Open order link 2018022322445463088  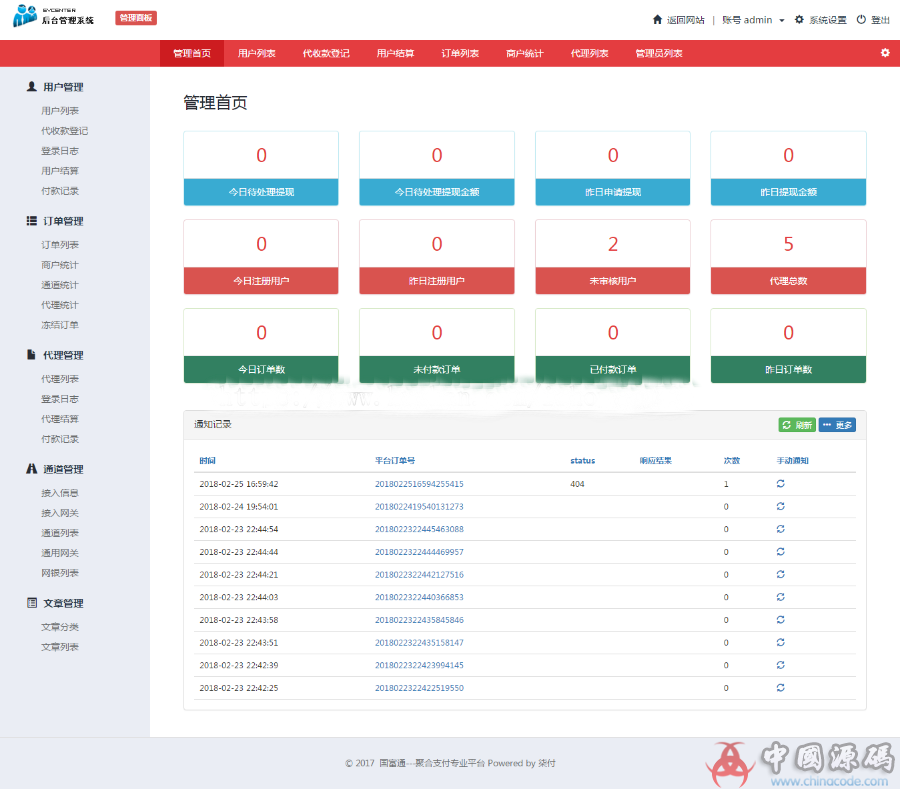[x=419, y=529]
